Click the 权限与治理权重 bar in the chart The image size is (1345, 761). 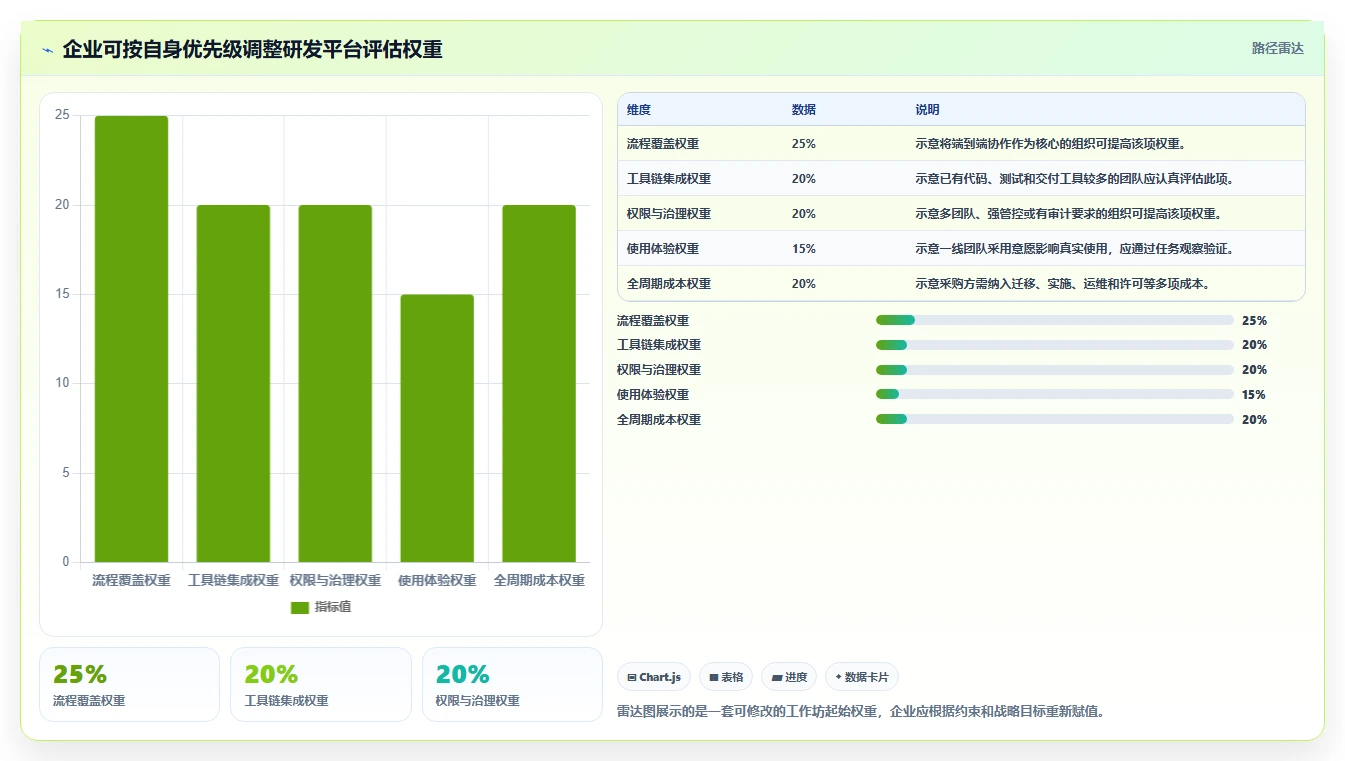point(335,383)
